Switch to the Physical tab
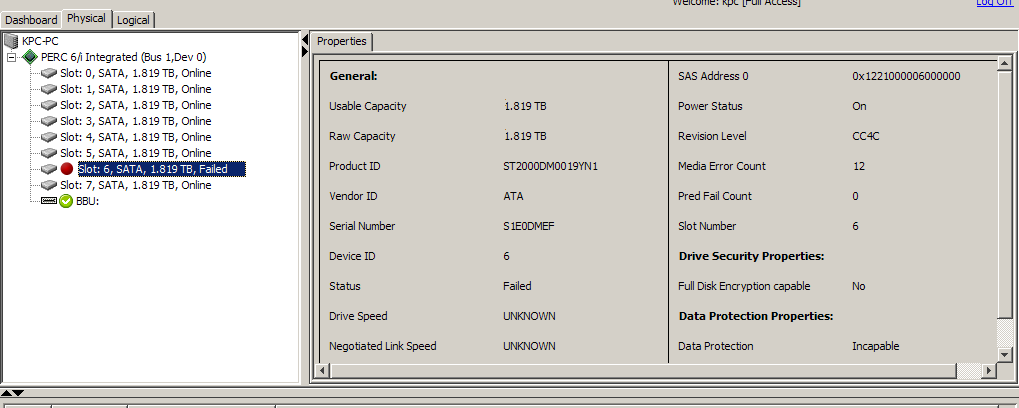Viewport: 1019px width, 408px height. point(86,18)
